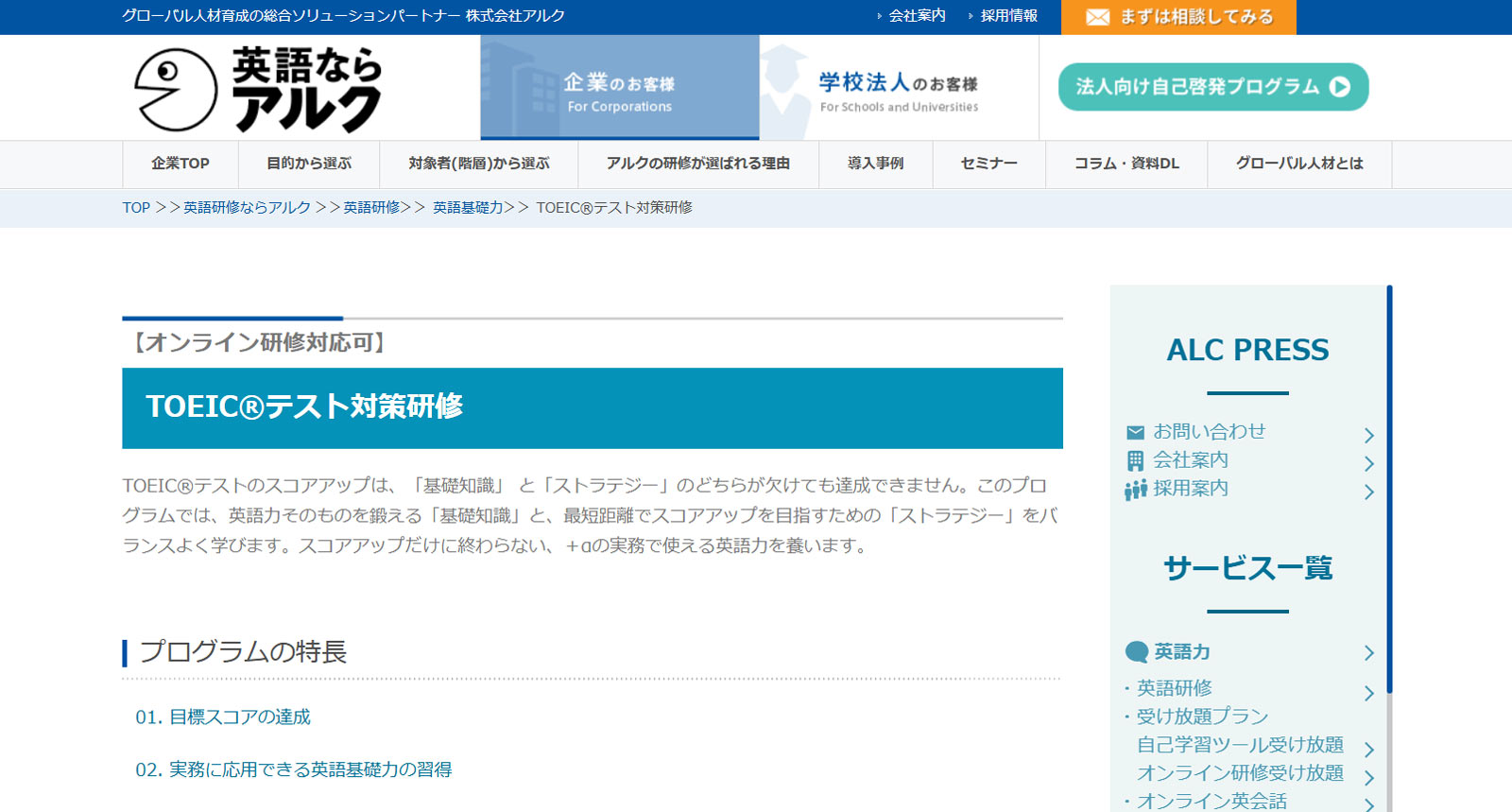
Task: Go to 英語研修 breadcrumb link
Action: click(x=371, y=208)
